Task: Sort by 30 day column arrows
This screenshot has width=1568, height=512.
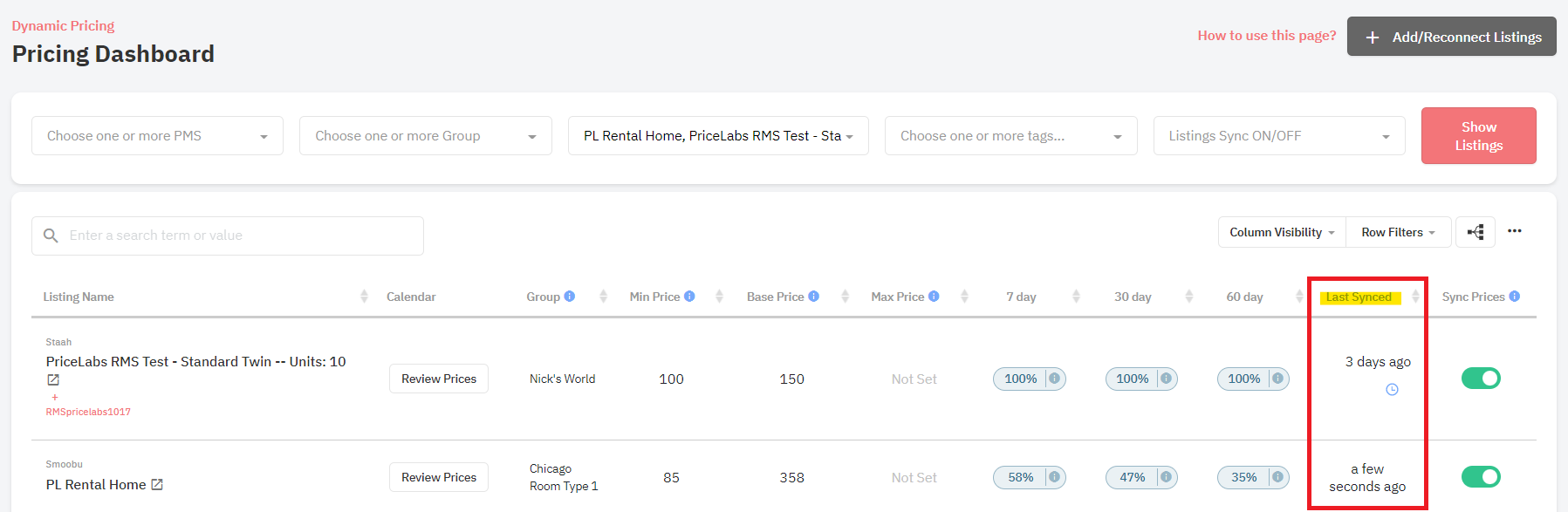Action: [1188, 297]
